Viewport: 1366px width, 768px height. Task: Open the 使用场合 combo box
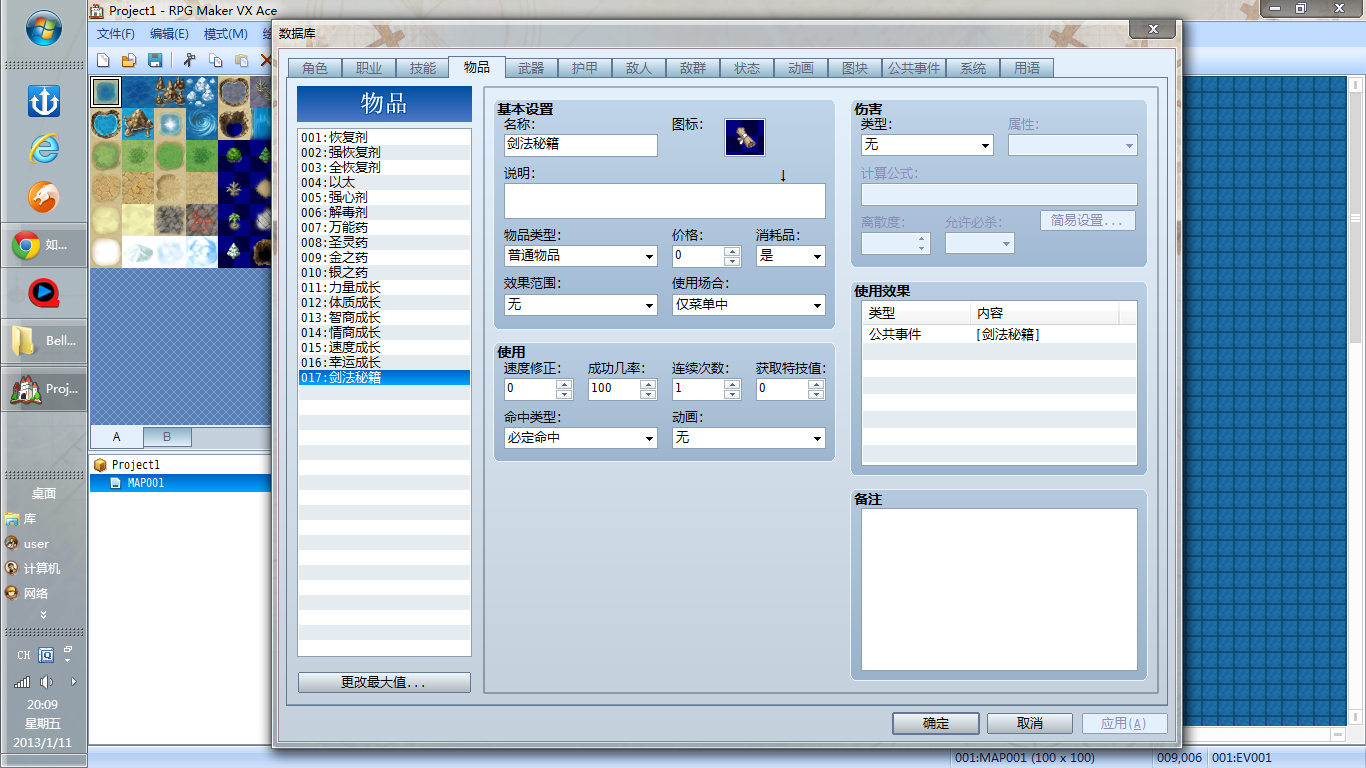click(749, 304)
